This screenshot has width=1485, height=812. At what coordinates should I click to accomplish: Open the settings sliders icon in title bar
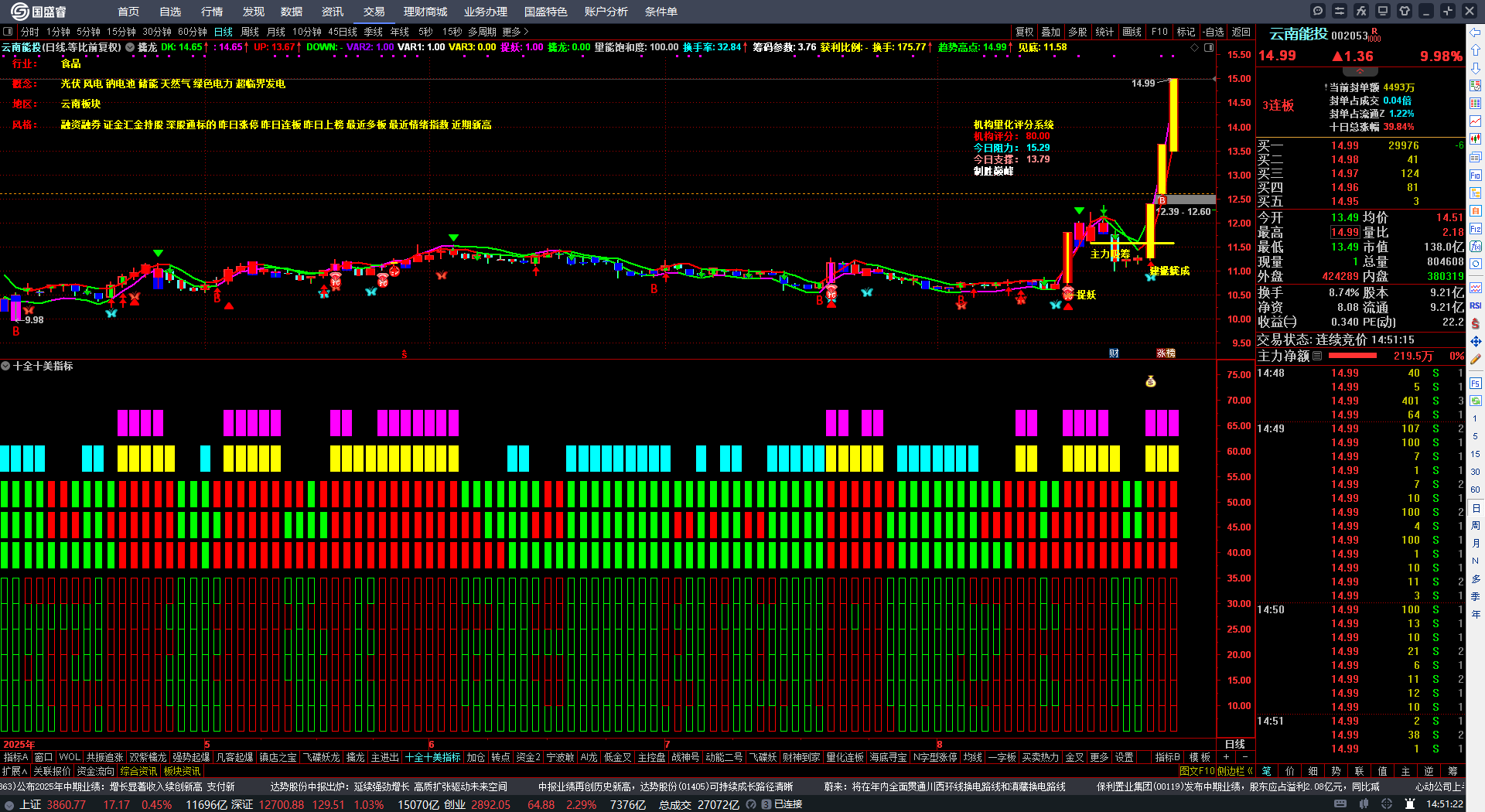[1340, 11]
